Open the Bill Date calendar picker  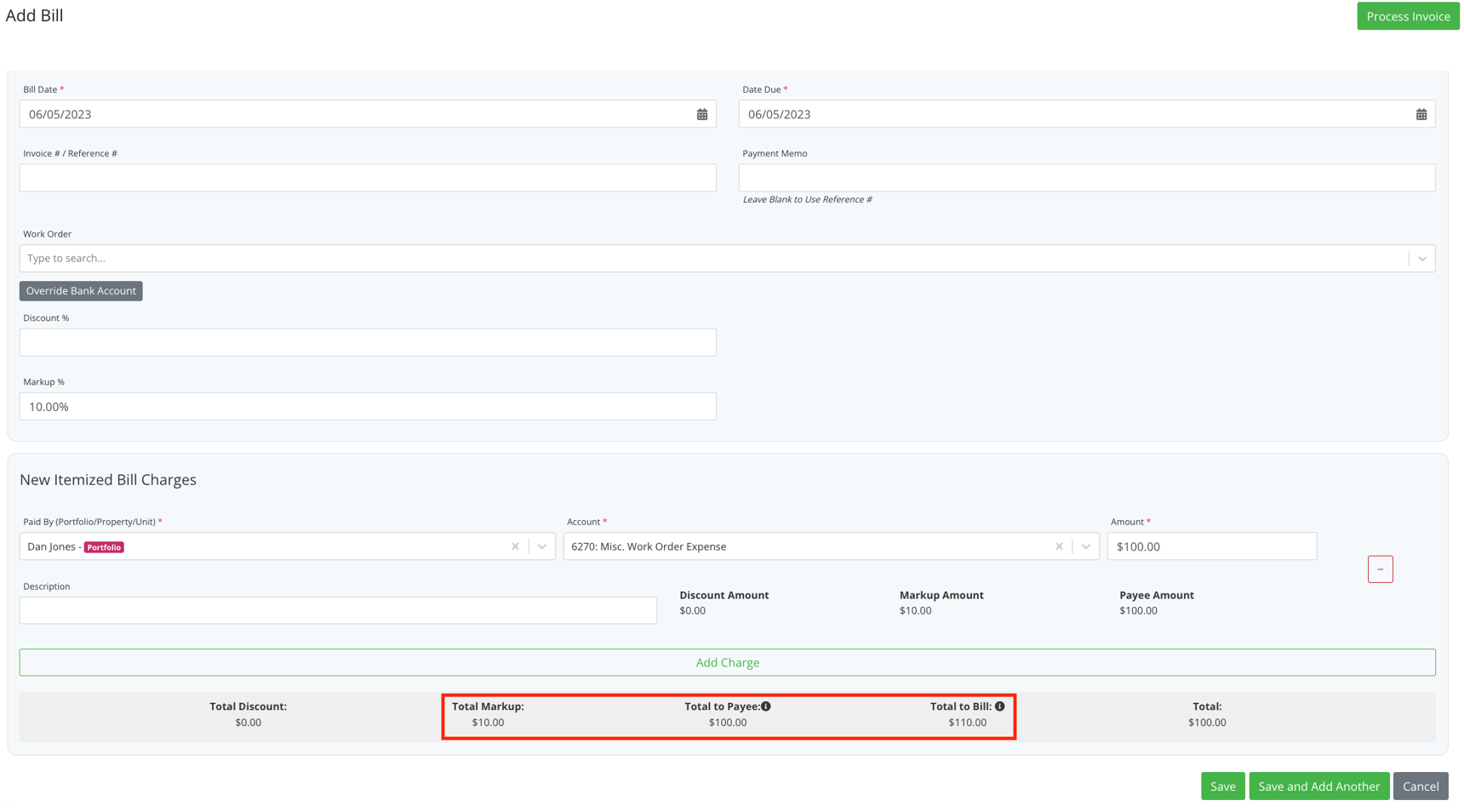click(703, 113)
